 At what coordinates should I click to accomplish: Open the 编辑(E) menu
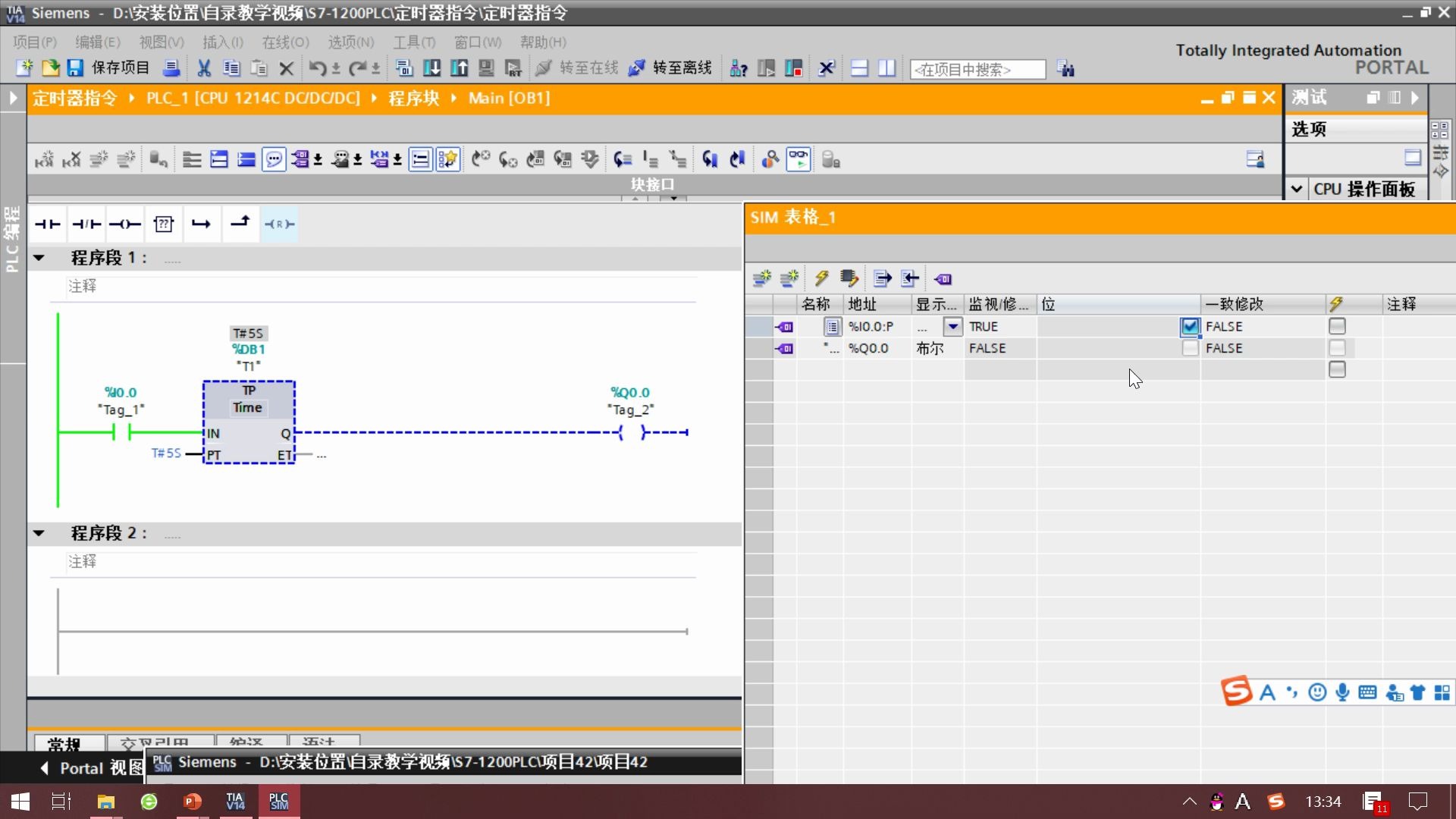98,42
